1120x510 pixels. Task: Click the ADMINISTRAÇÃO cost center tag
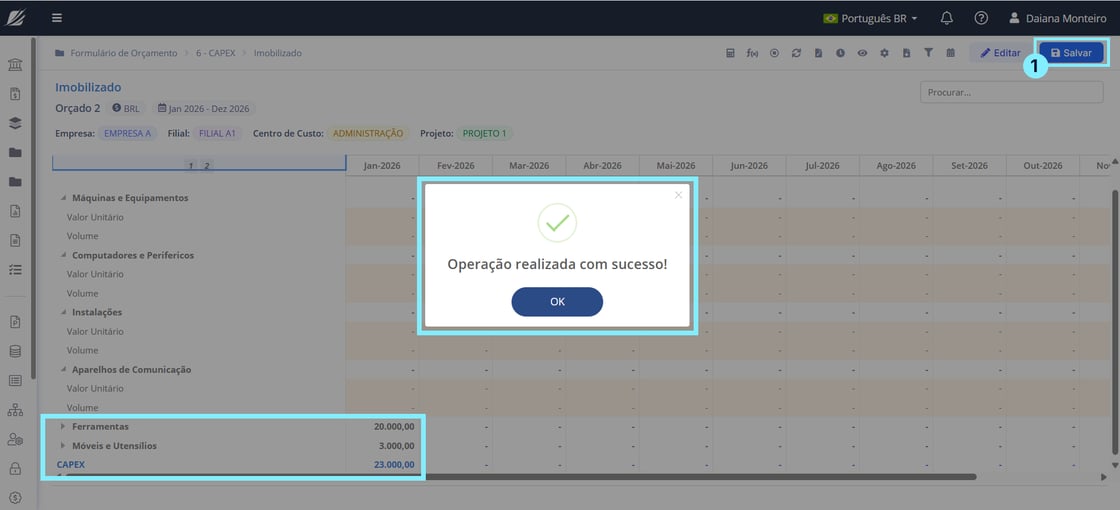point(368,134)
